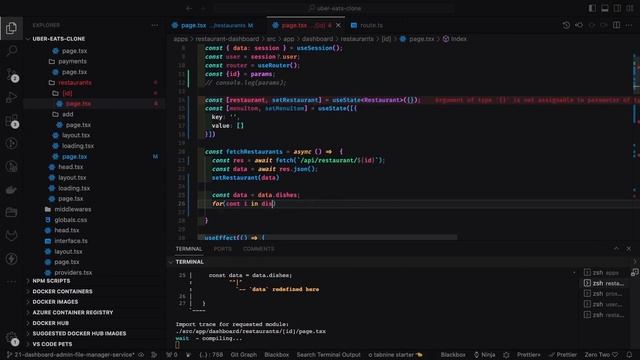
Task: Select the TERMINAL panel tab
Action: pyautogui.click(x=189, y=249)
